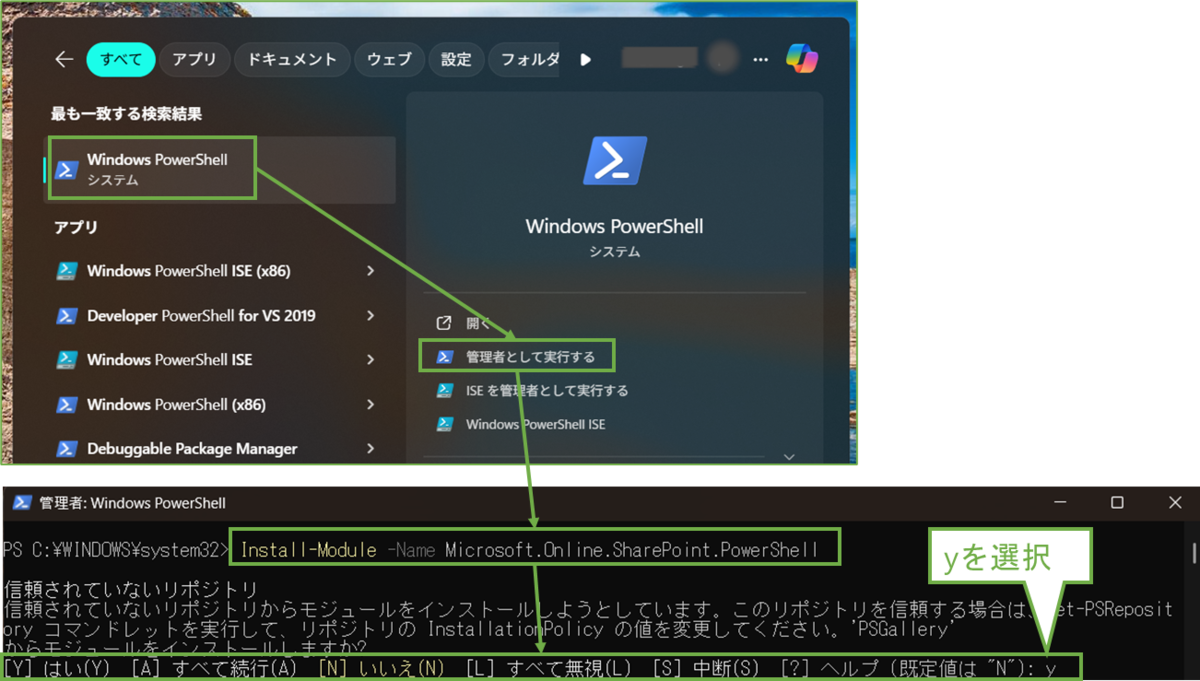Click the 管理者として実行する PowerShell icon
Screen dimensions: 1200x681
click(x=445, y=357)
